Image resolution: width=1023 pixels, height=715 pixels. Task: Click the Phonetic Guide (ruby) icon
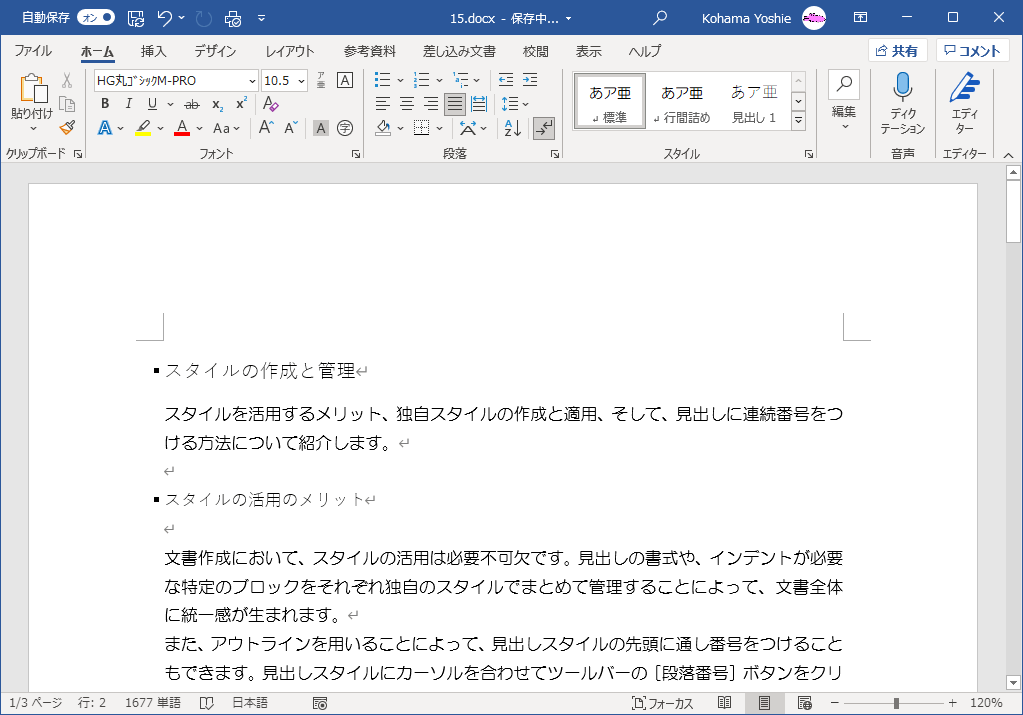tap(321, 81)
